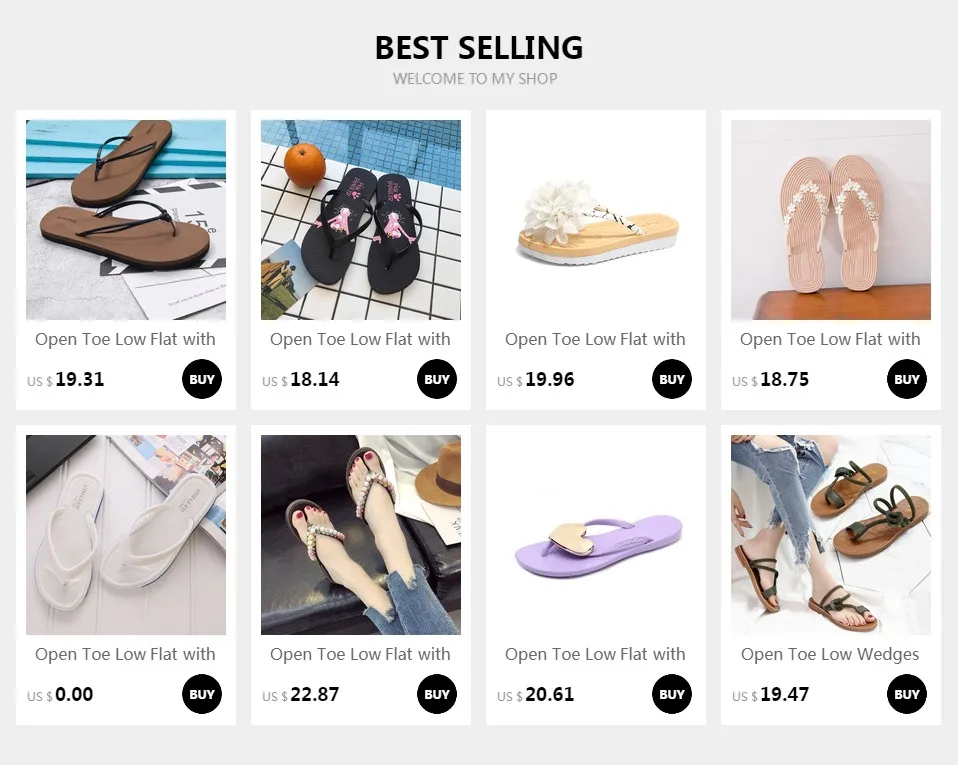Viewport: 958px width, 765px height.
Task: Click BUY next to price 19.96
Action: click(672, 380)
